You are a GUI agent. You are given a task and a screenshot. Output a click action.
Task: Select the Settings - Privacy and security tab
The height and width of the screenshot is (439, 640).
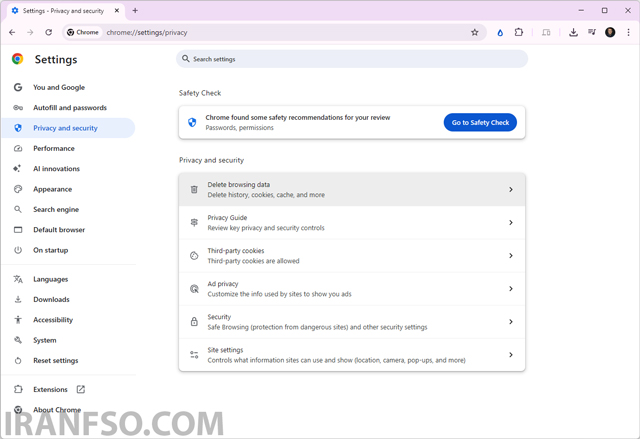click(65, 11)
